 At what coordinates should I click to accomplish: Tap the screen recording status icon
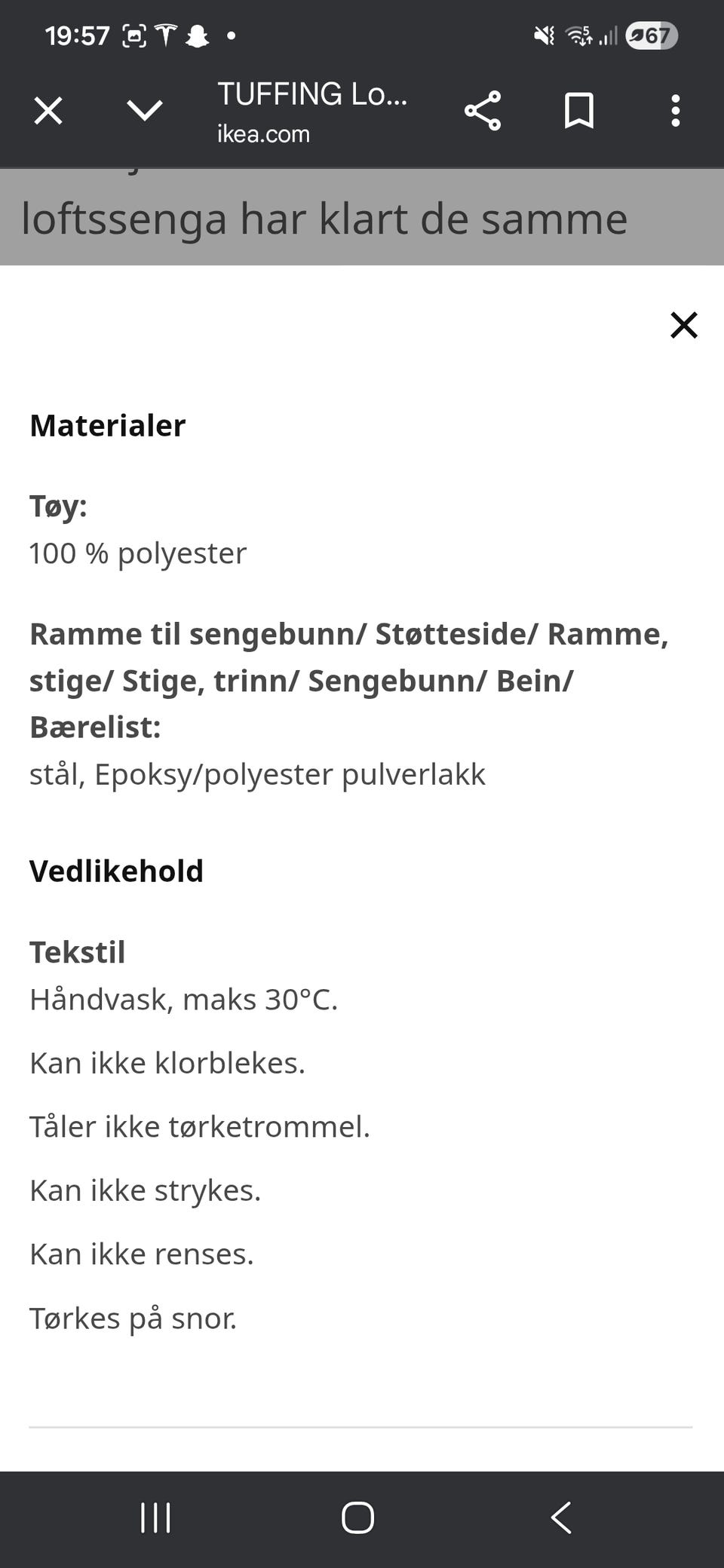click(x=134, y=35)
